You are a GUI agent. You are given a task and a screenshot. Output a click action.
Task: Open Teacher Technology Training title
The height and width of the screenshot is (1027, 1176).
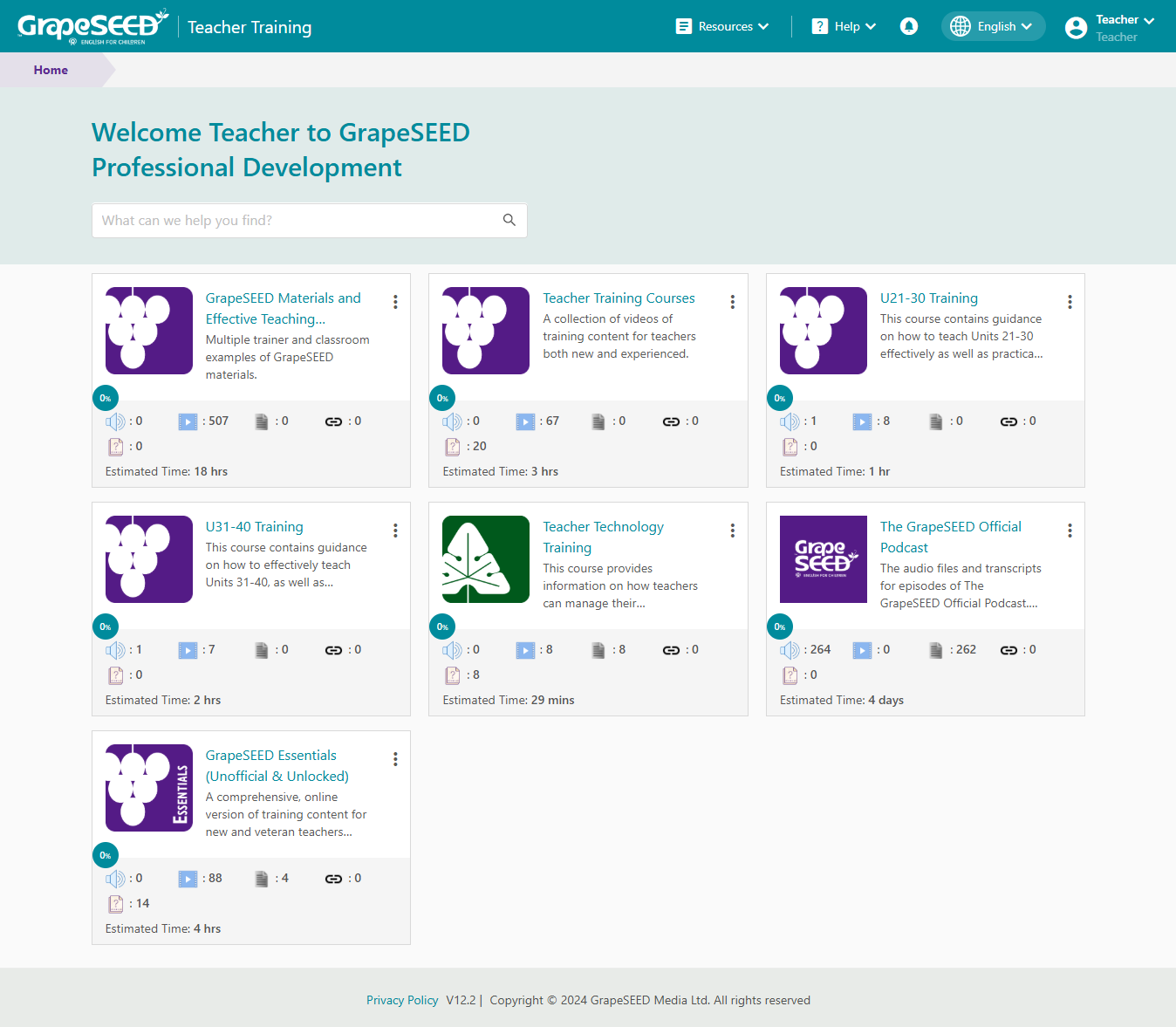(603, 537)
